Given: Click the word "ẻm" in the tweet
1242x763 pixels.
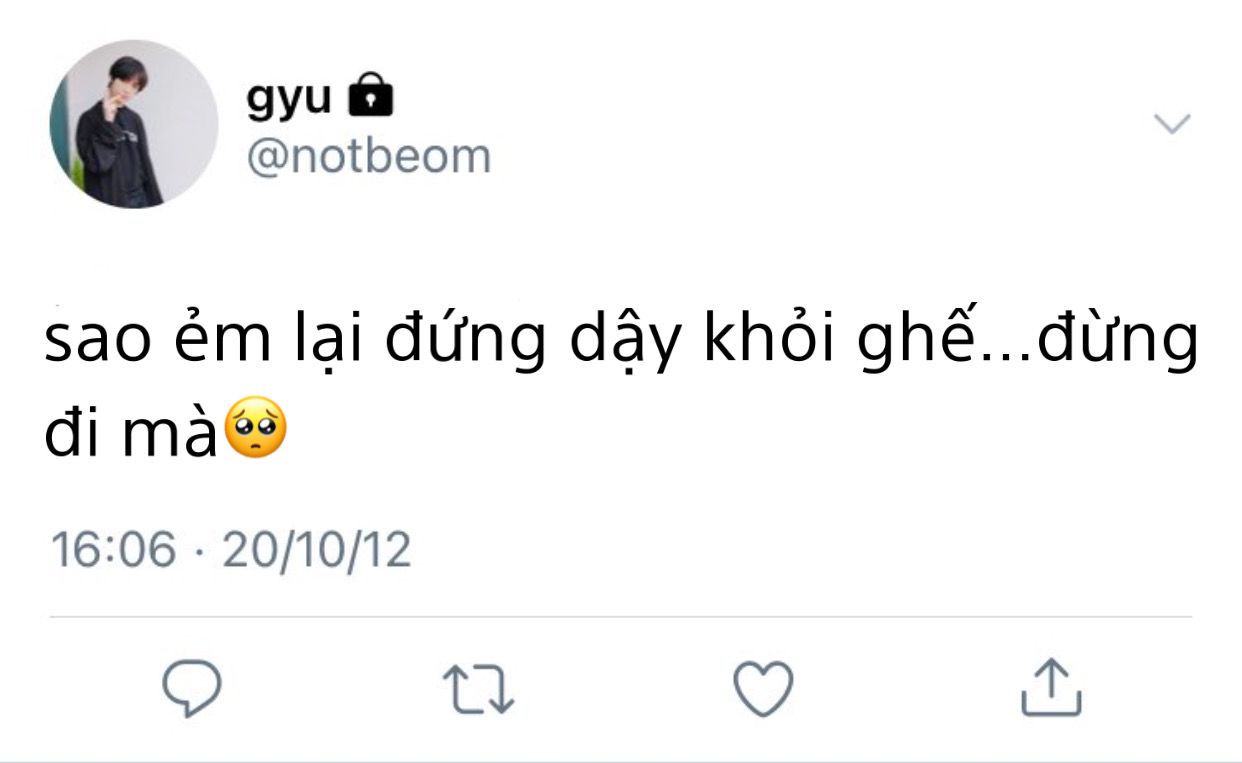Looking at the screenshot, I should [x=216, y=342].
